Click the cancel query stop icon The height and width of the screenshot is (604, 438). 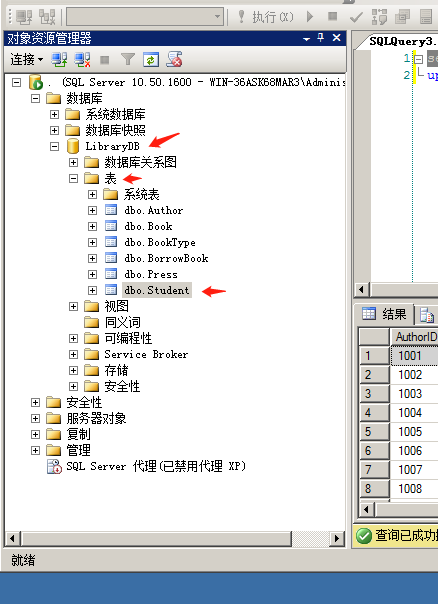point(332,16)
